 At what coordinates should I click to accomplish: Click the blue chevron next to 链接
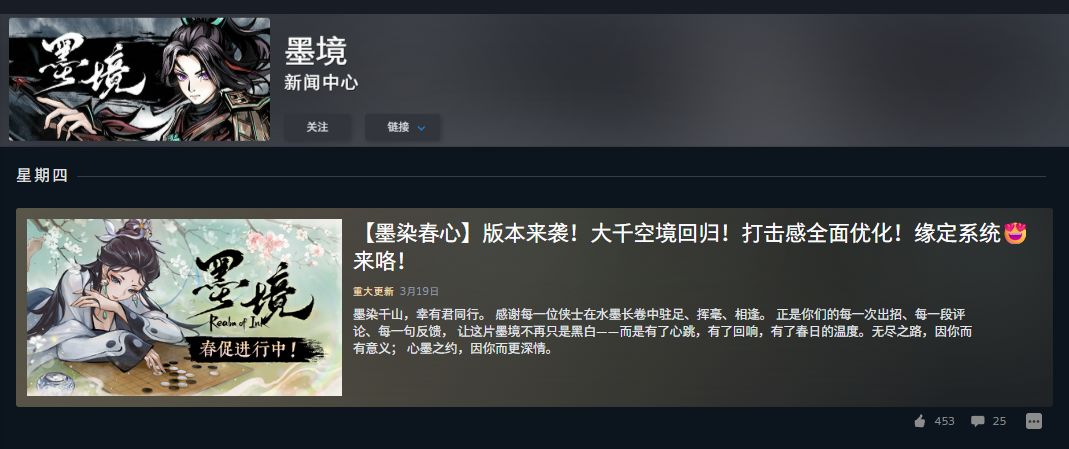point(421,128)
